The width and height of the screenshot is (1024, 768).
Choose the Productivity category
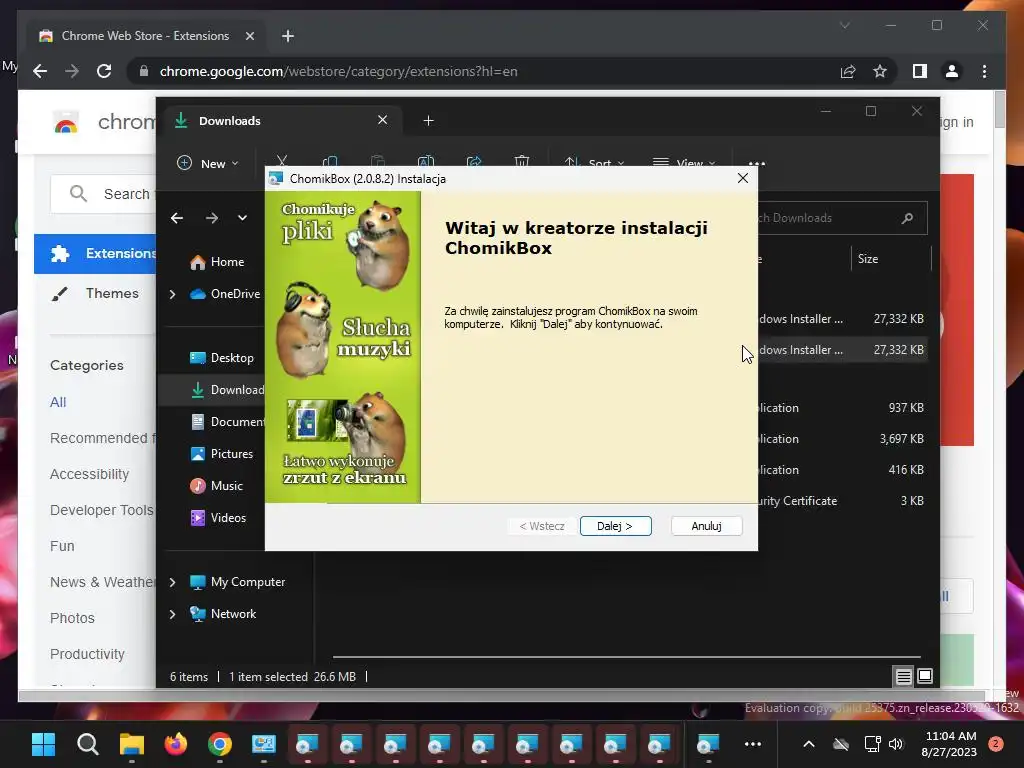(87, 654)
